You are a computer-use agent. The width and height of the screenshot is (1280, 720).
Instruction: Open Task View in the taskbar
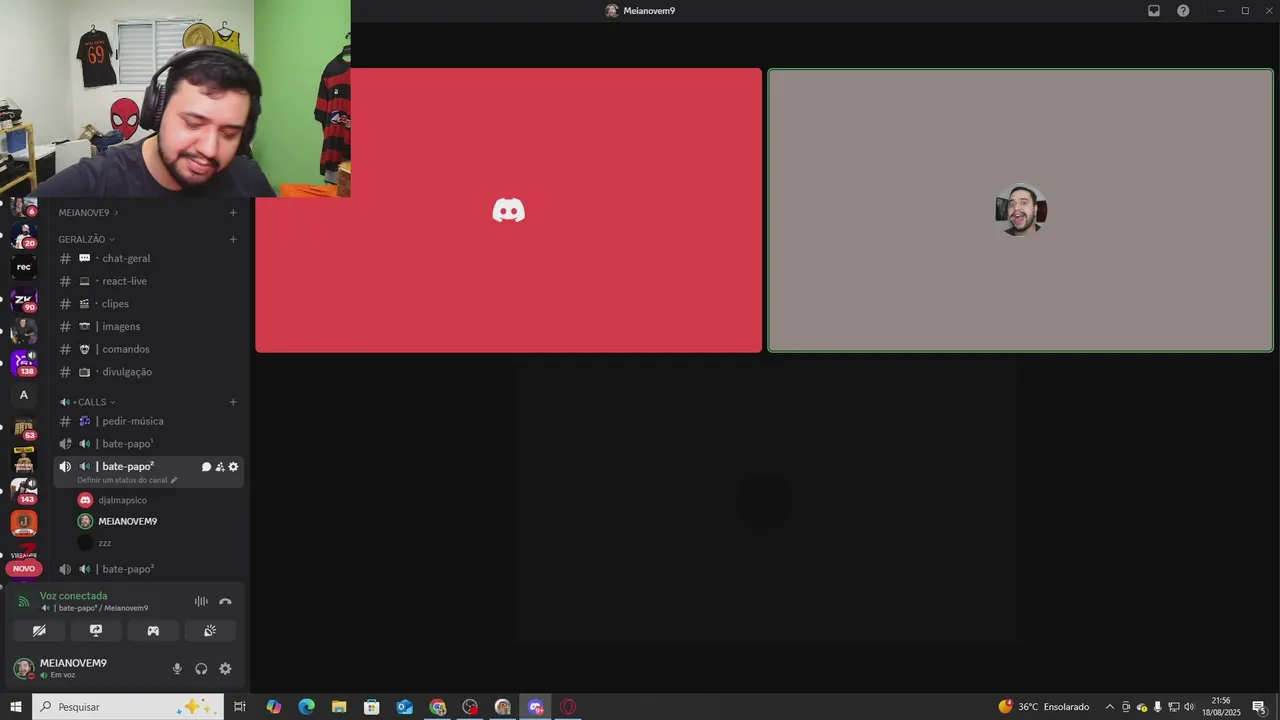click(x=240, y=707)
